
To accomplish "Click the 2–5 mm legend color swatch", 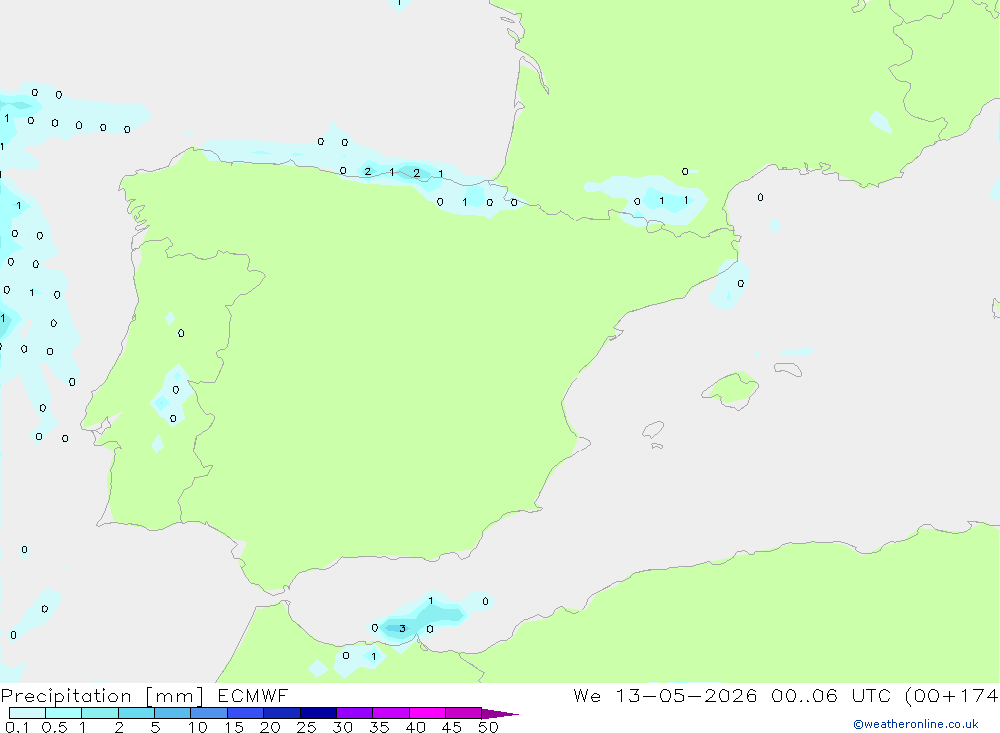I will [136, 713].
